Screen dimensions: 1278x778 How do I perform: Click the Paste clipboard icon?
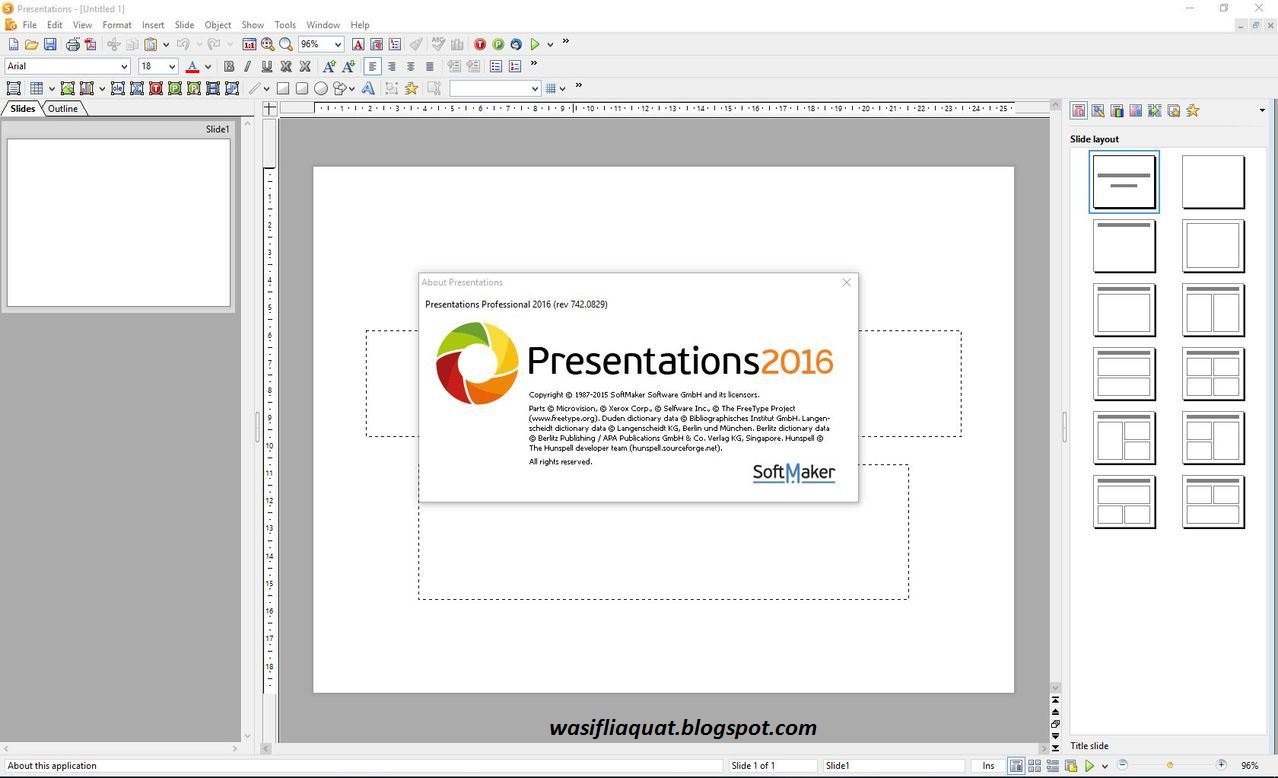[150, 44]
